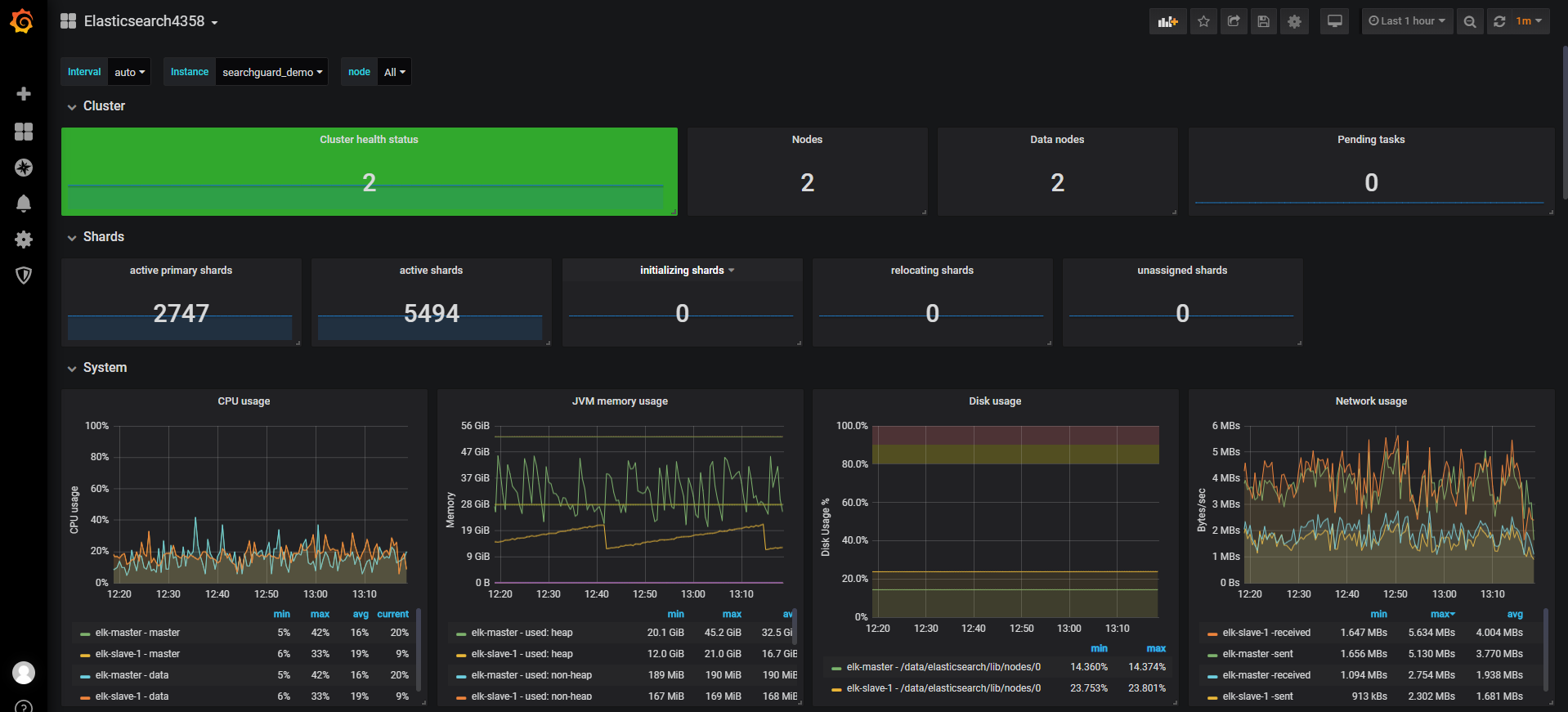Open the Last 1 hour time picker
Viewport: 1568px width, 712px height.
1407,21
